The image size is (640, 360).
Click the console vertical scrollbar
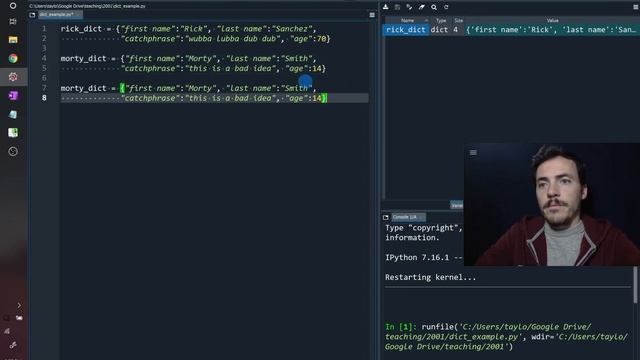click(635, 285)
